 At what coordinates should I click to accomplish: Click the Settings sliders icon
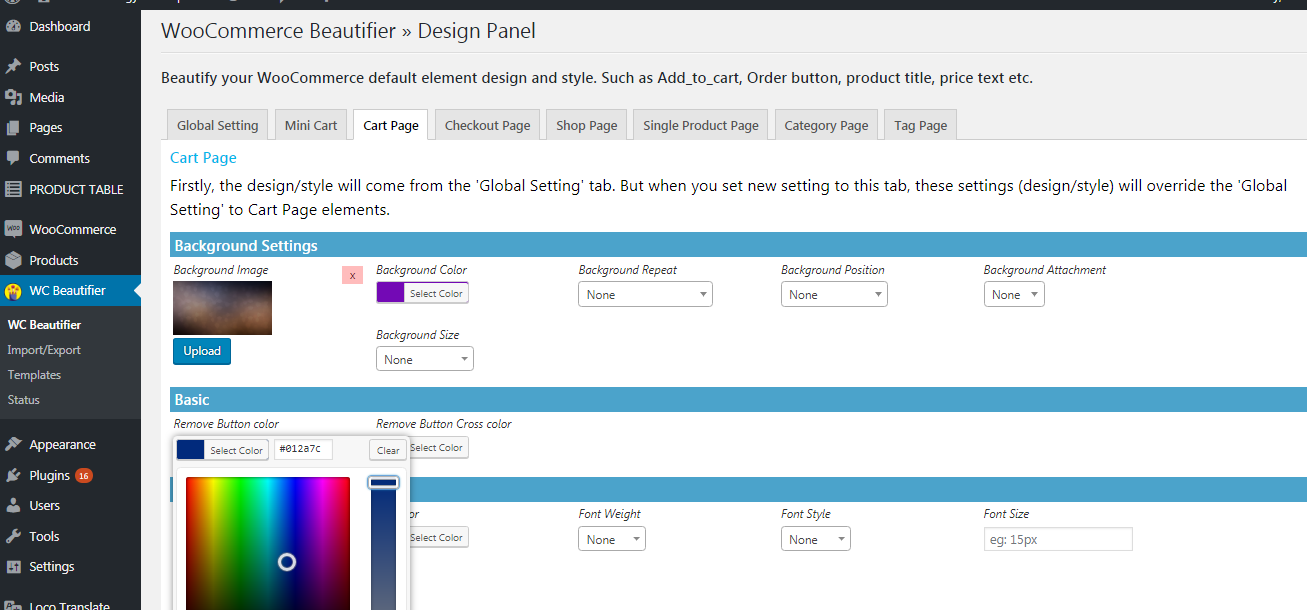click(x=13, y=567)
